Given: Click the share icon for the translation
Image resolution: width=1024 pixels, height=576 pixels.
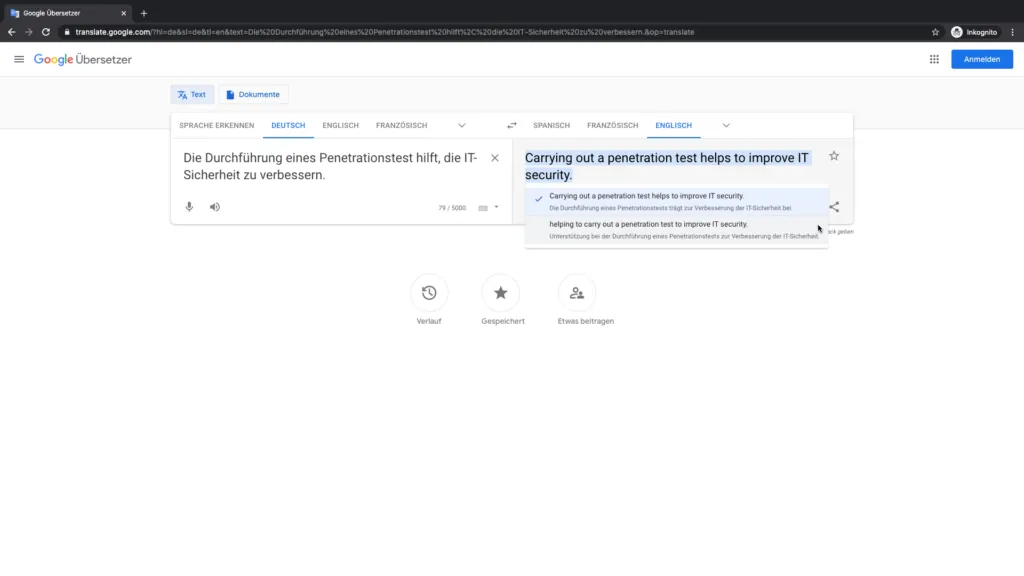Looking at the screenshot, I should pyautogui.click(x=834, y=207).
